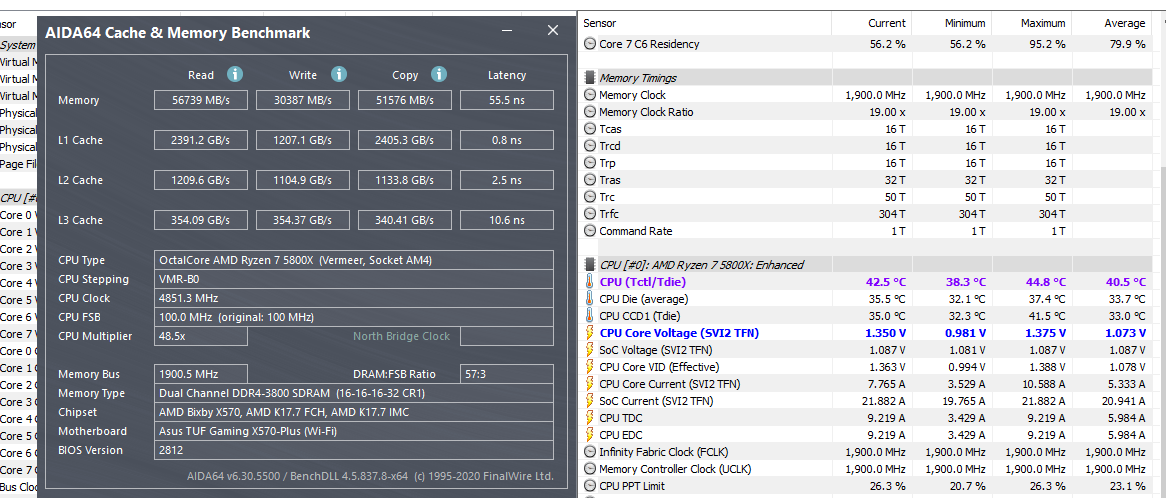Click the Trcd row icon
1166x498 pixels.
coord(590,146)
